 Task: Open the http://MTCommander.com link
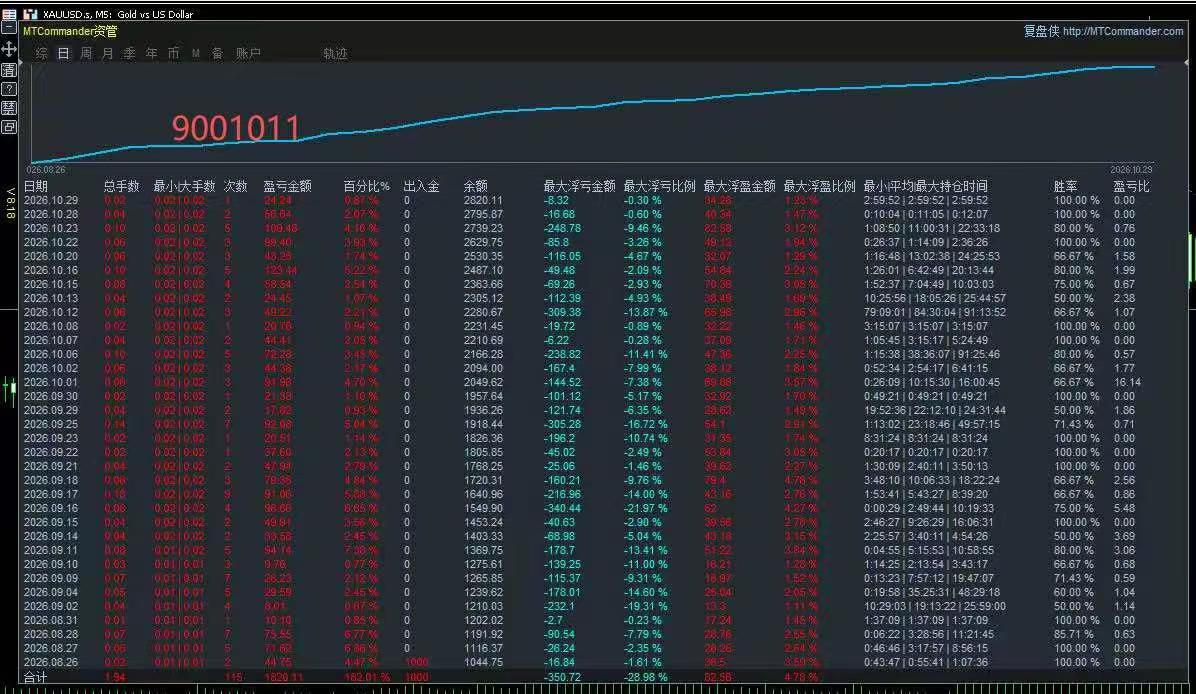1123,31
